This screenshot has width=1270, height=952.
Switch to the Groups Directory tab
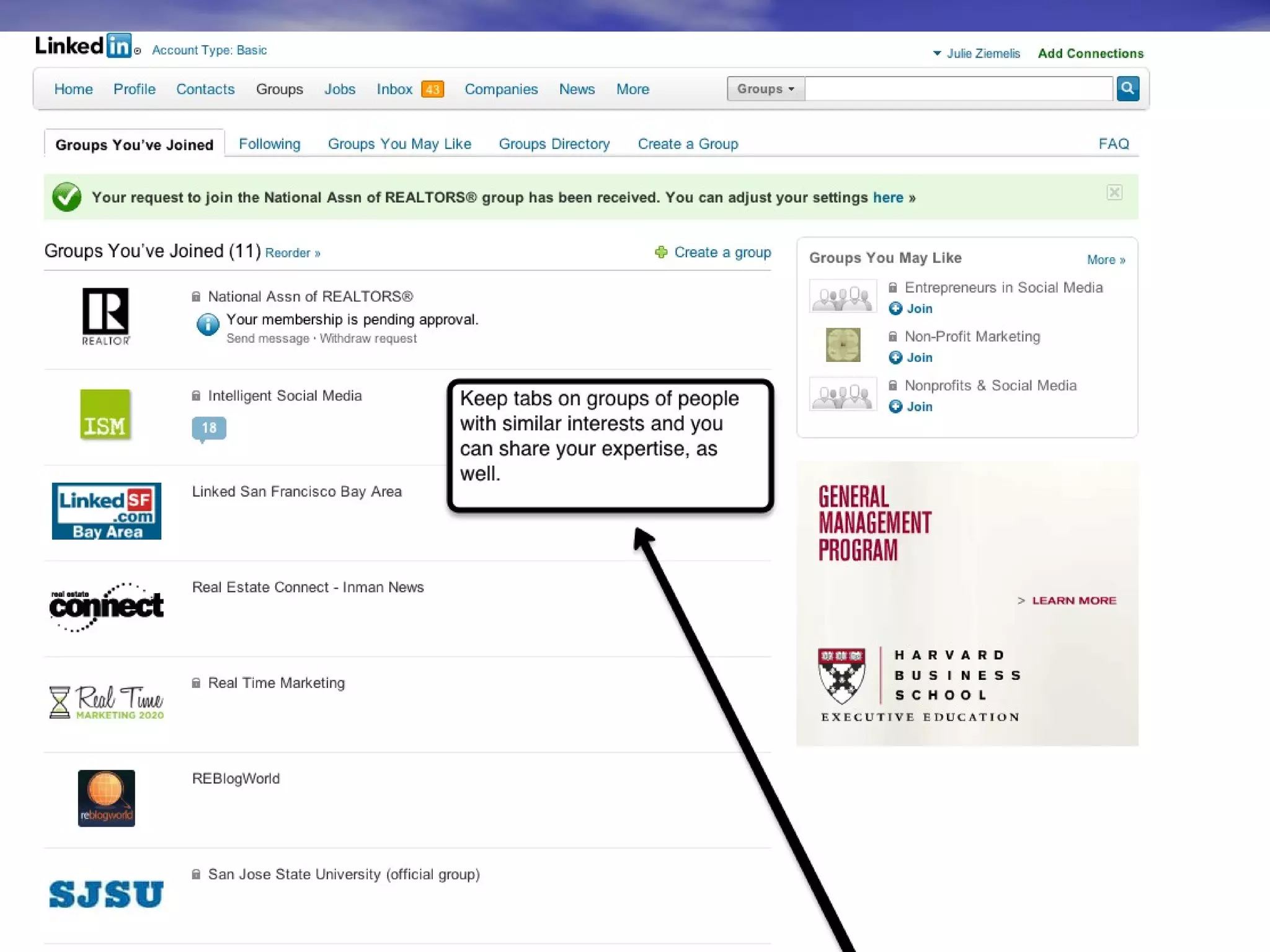click(554, 144)
